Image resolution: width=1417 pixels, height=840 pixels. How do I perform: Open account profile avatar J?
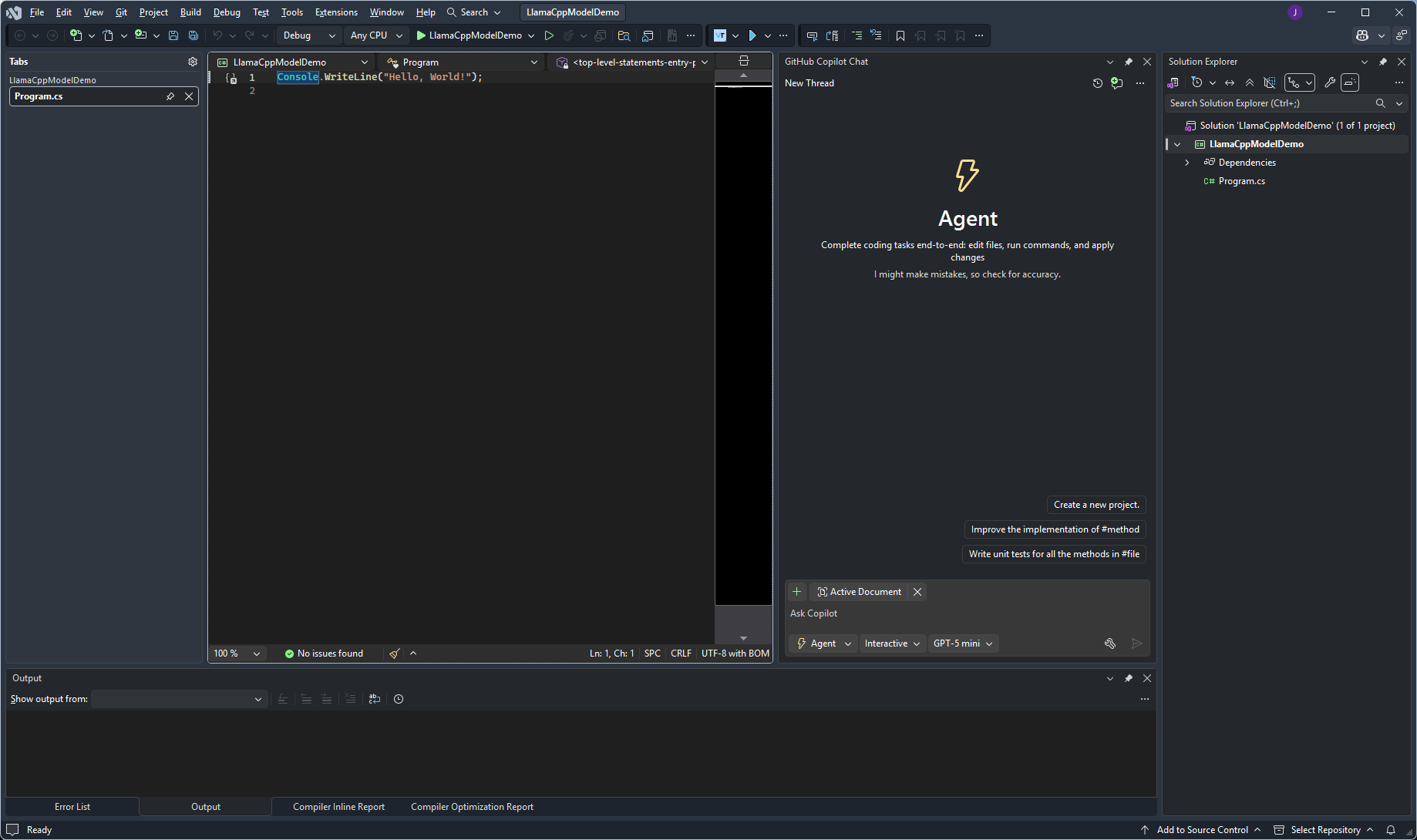(1295, 12)
